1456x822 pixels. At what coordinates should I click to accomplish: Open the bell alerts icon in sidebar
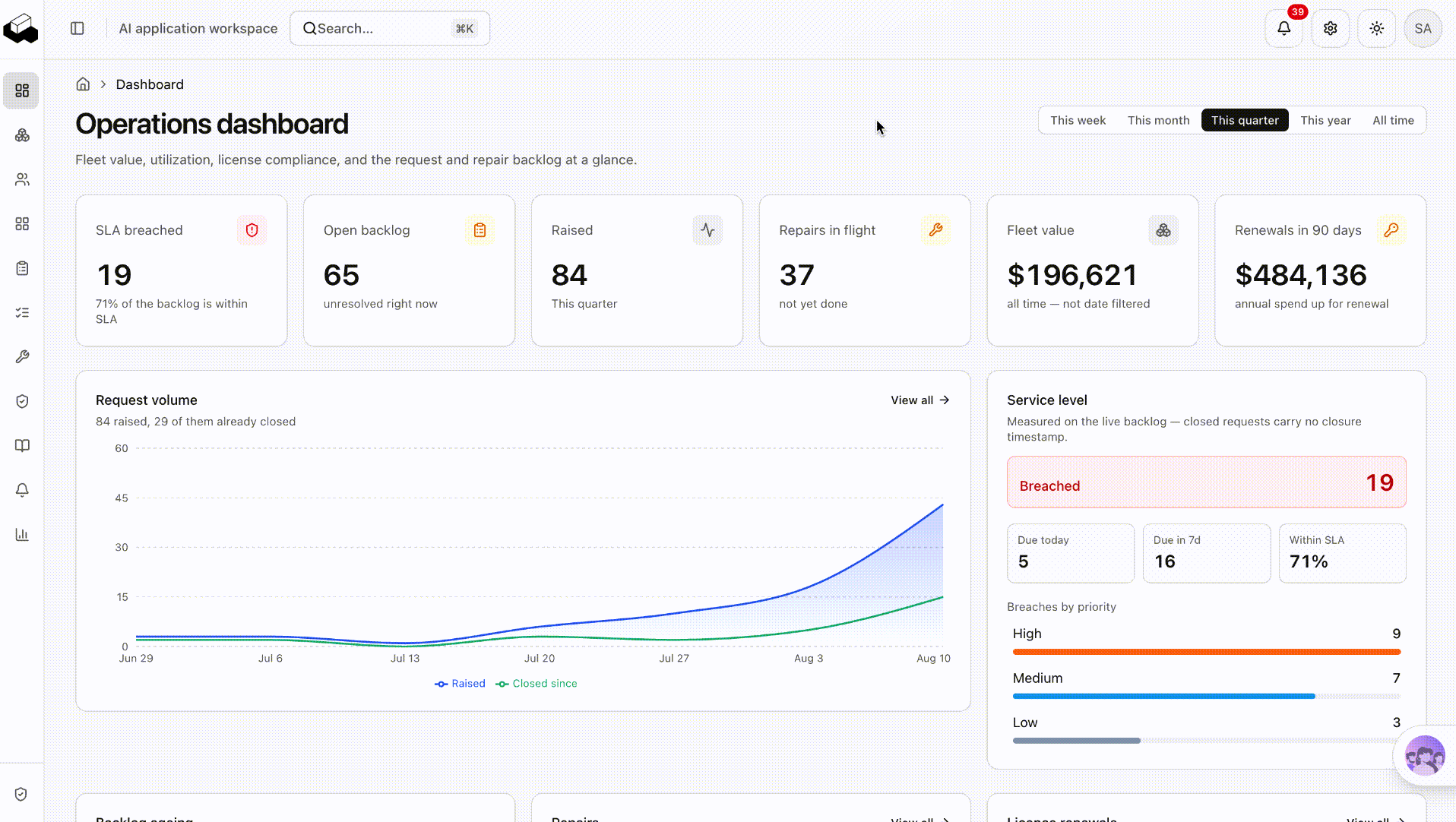coord(22,490)
